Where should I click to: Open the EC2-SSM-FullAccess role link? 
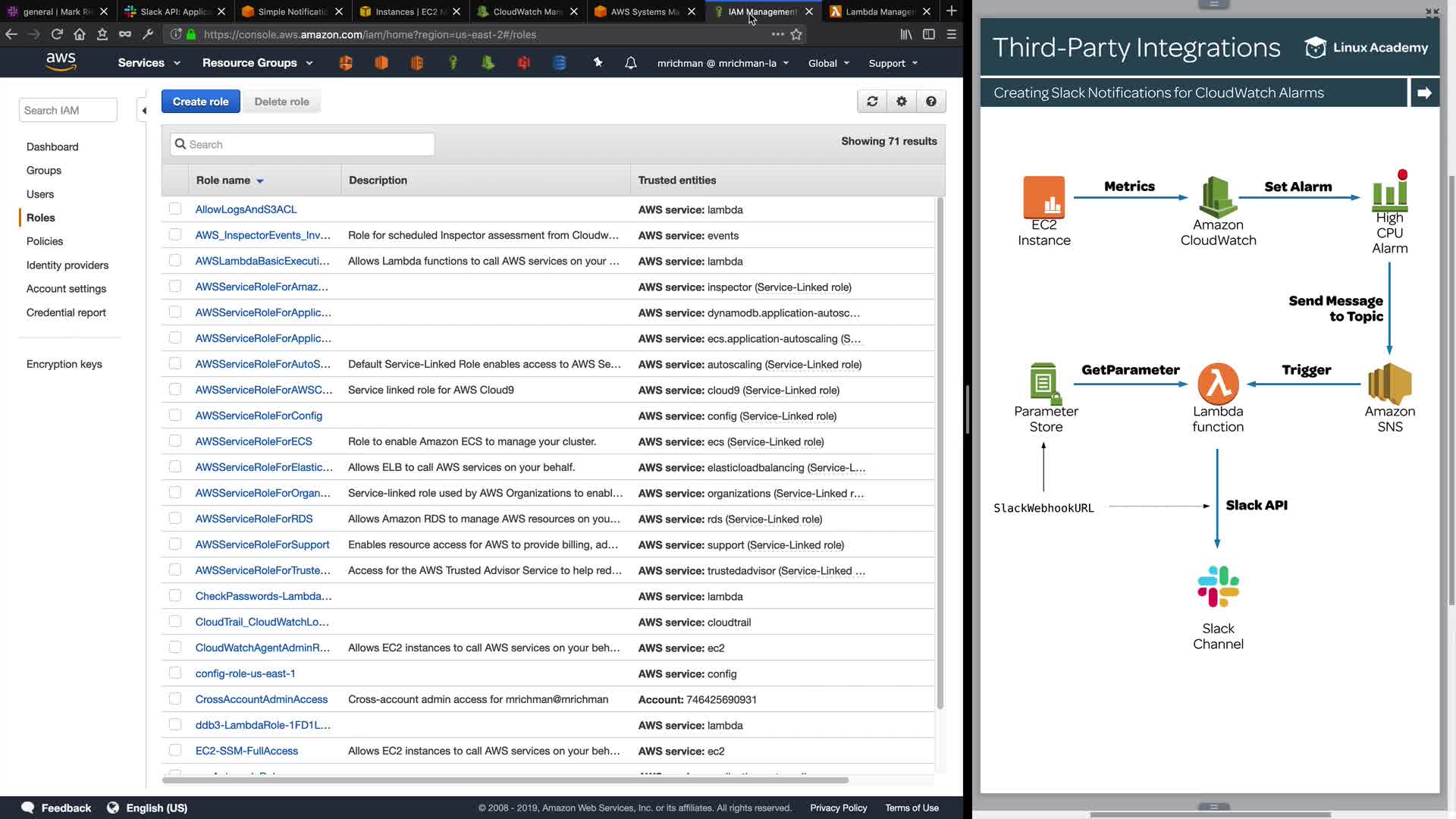tap(246, 751)
